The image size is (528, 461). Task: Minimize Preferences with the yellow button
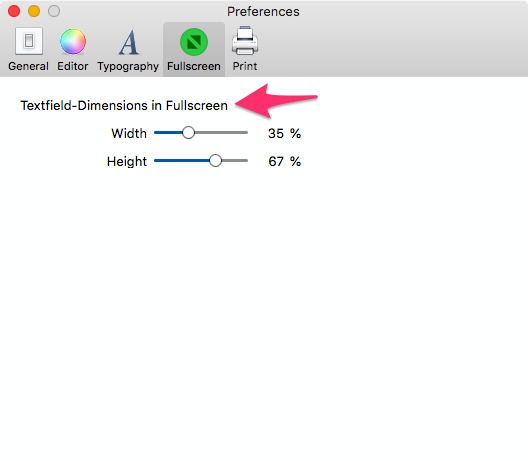34,11
